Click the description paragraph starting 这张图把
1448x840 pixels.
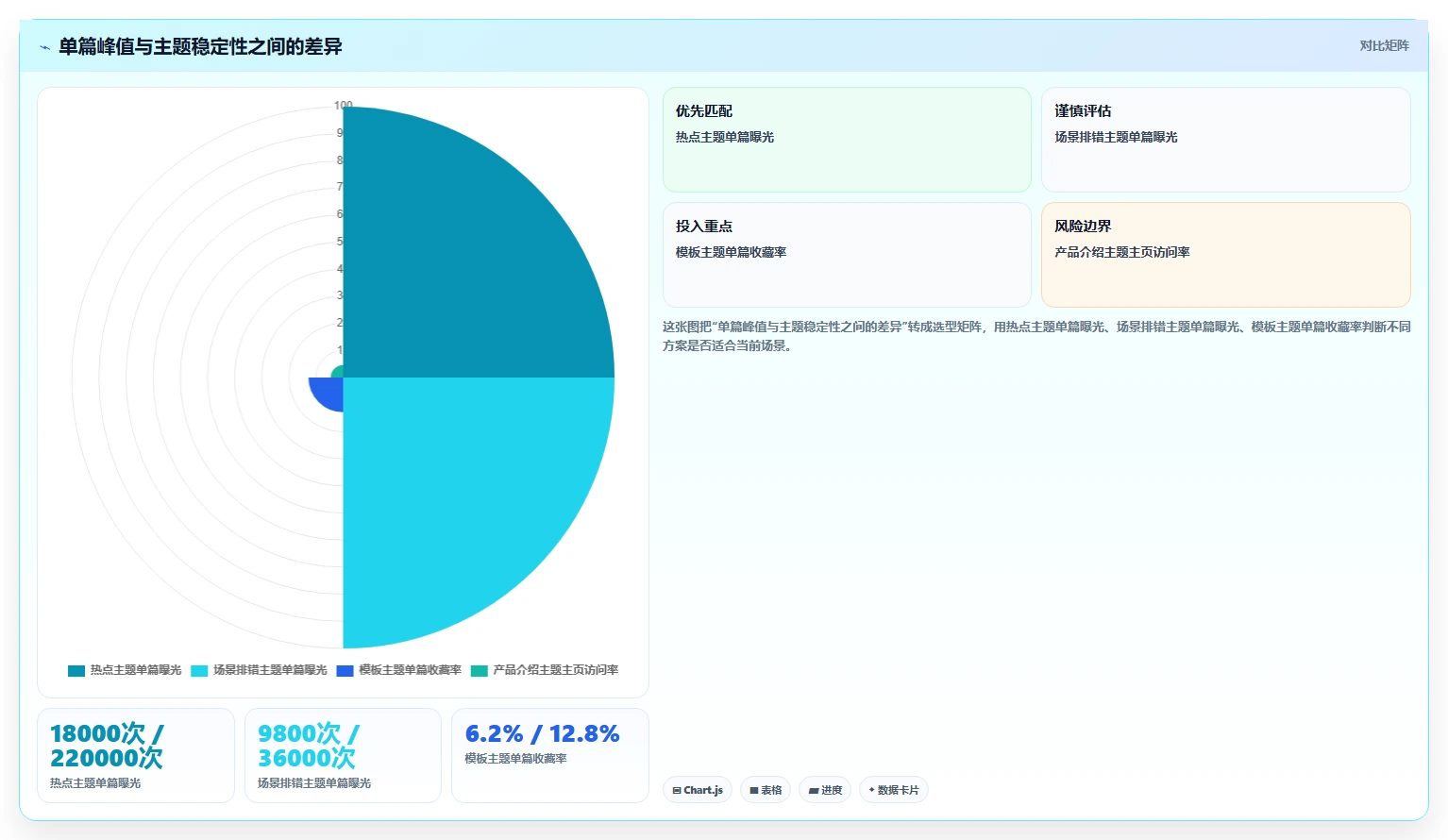(x=1036, y=336)
